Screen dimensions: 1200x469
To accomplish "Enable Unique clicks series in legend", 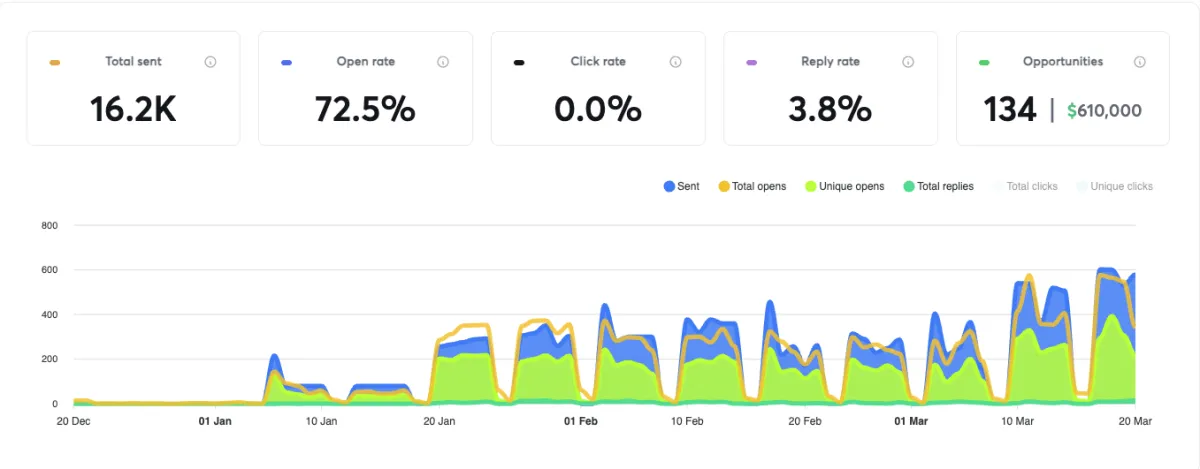I will click(1115, 186).
